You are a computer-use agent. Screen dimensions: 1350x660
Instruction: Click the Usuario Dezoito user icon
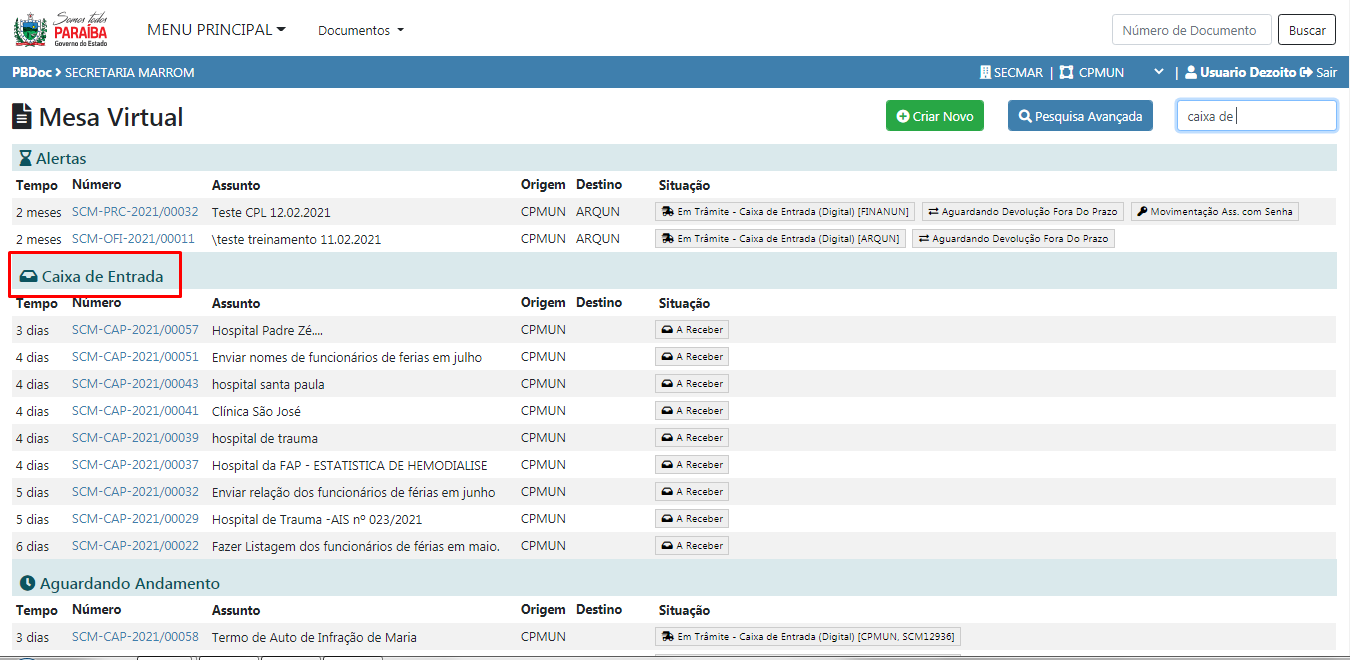(1191, 72)
